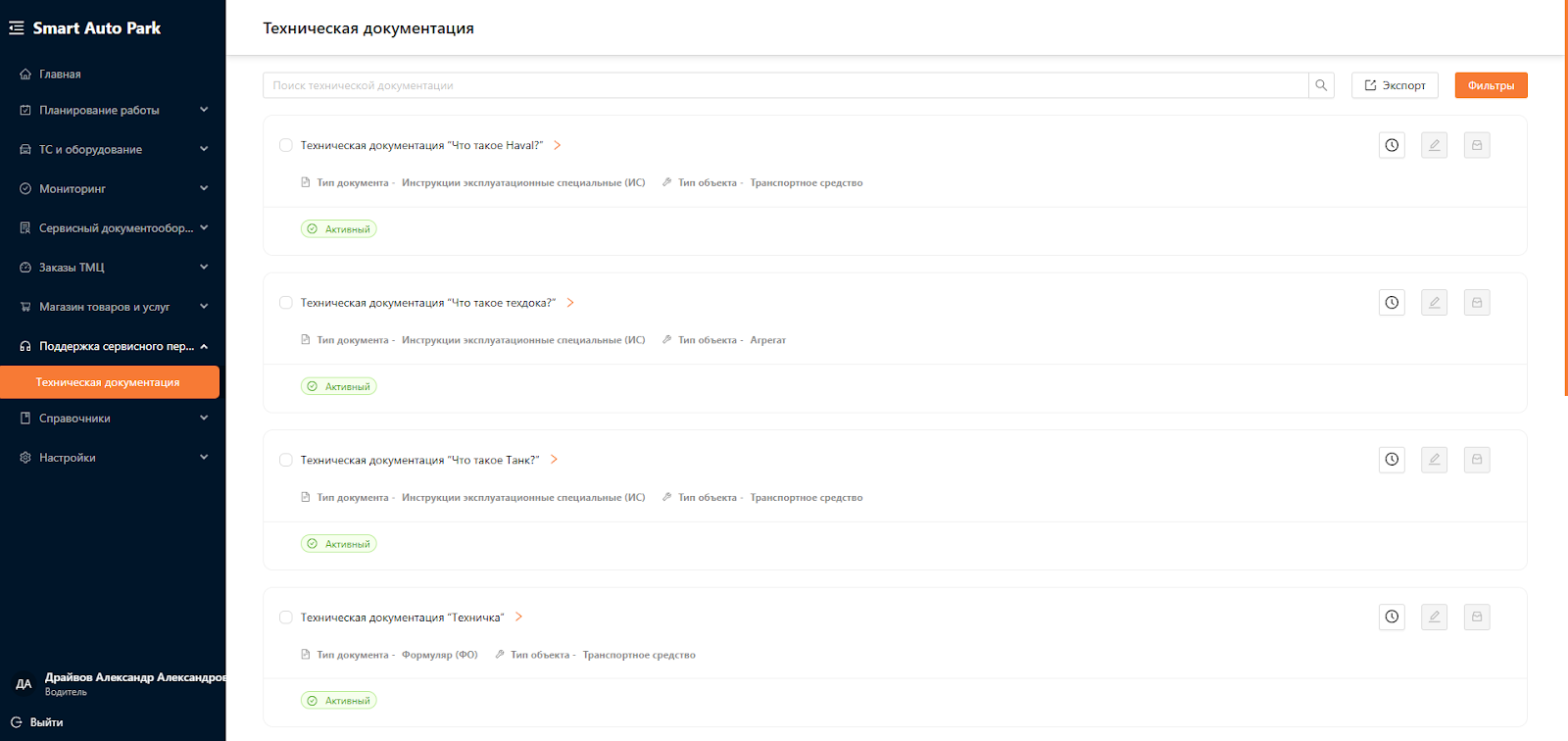Click the Экспорт button

(1395, 85)
